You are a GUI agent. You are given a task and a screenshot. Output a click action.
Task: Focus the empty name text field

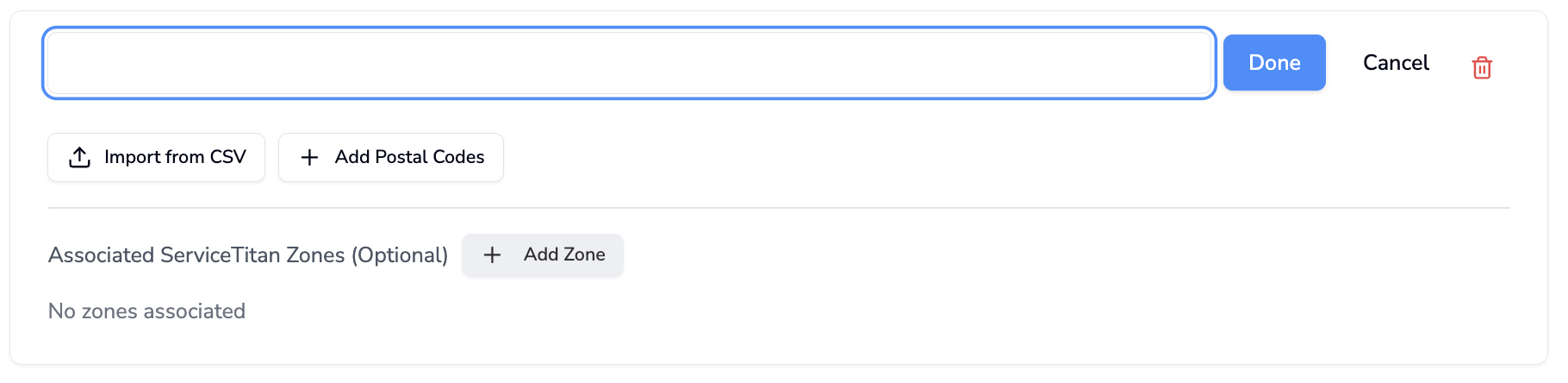[629, 63]
